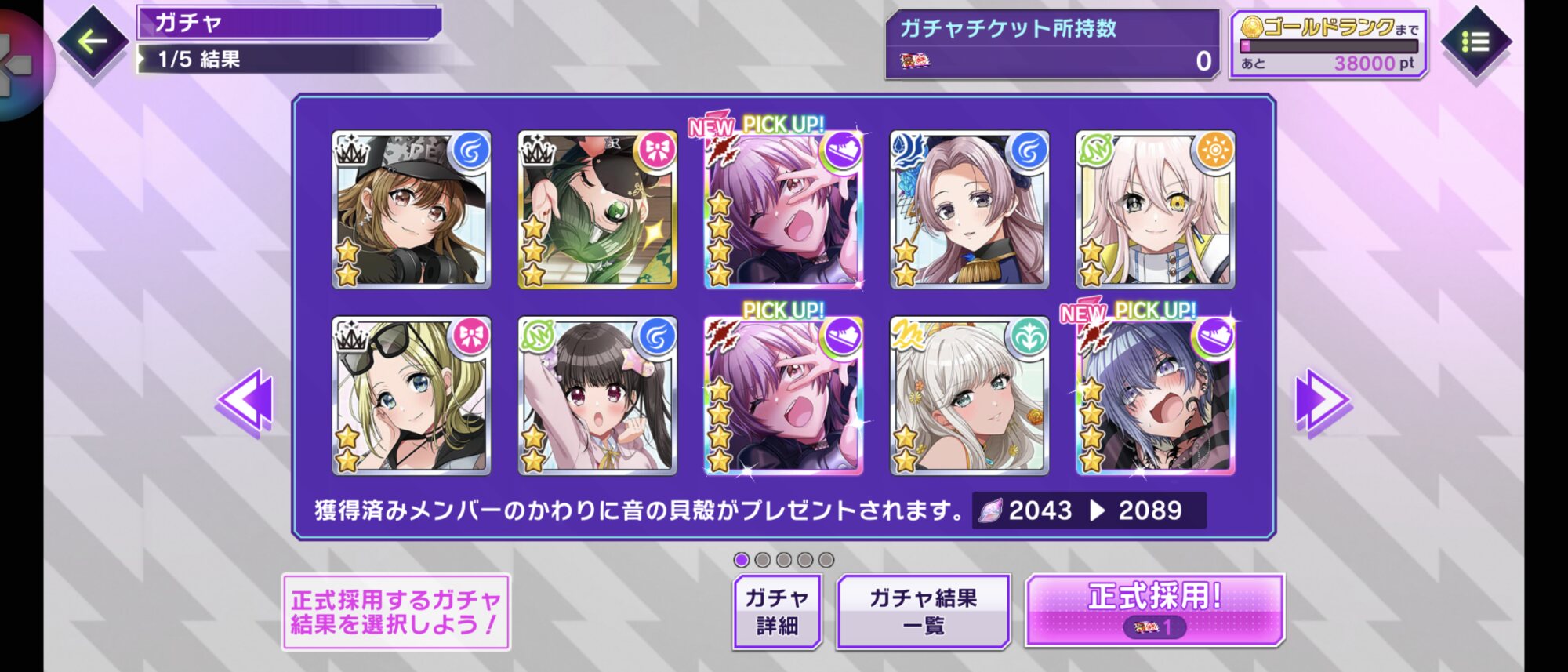Select the green-haired three-star card thumbnail

[x=597, y=209]
